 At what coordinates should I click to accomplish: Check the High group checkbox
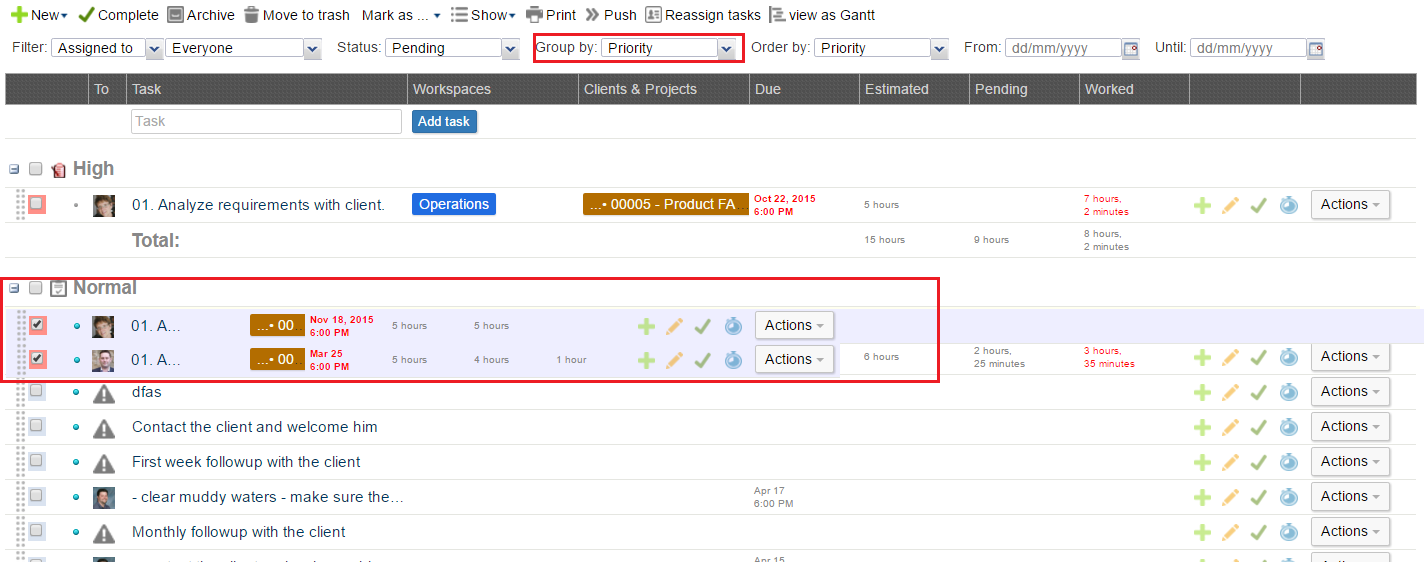36,169
